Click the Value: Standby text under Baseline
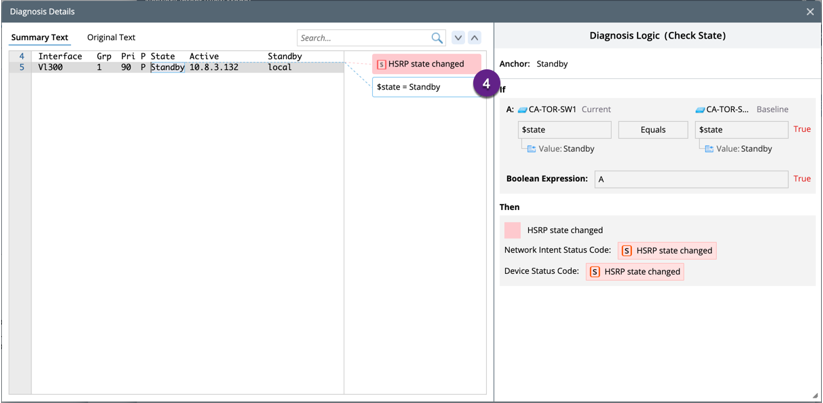Viewport: 823px width, 403px height. [744, 149]
